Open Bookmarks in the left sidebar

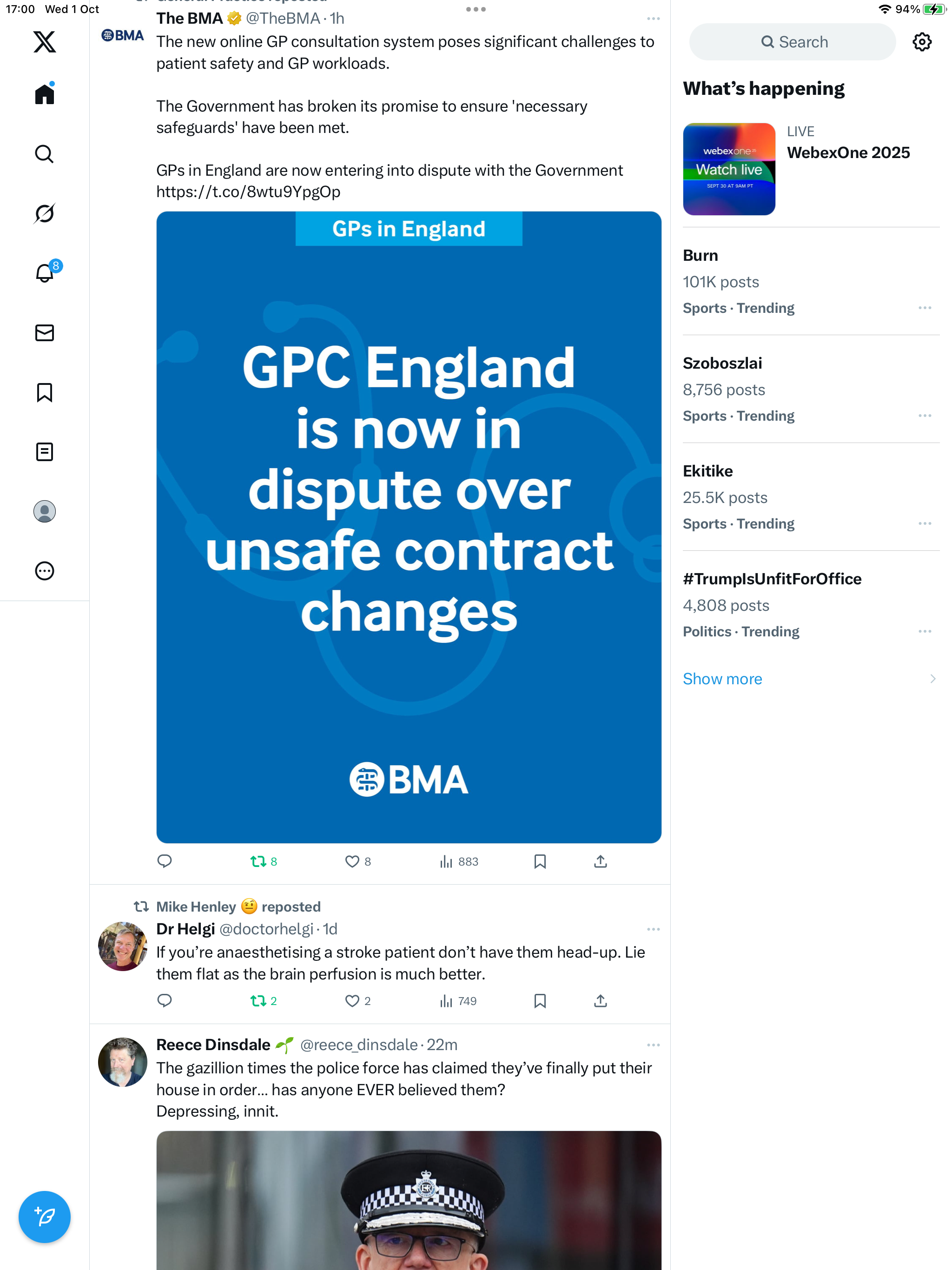click(x=44, y=393)
